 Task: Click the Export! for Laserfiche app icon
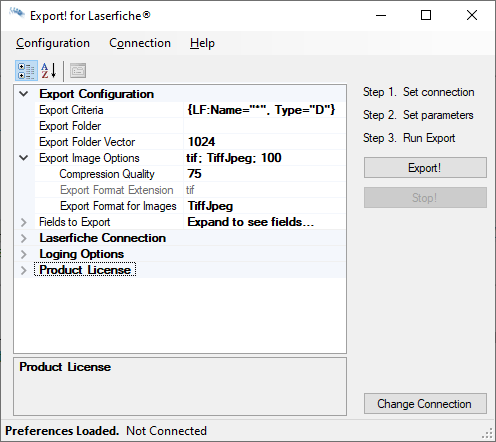(17, 14)
